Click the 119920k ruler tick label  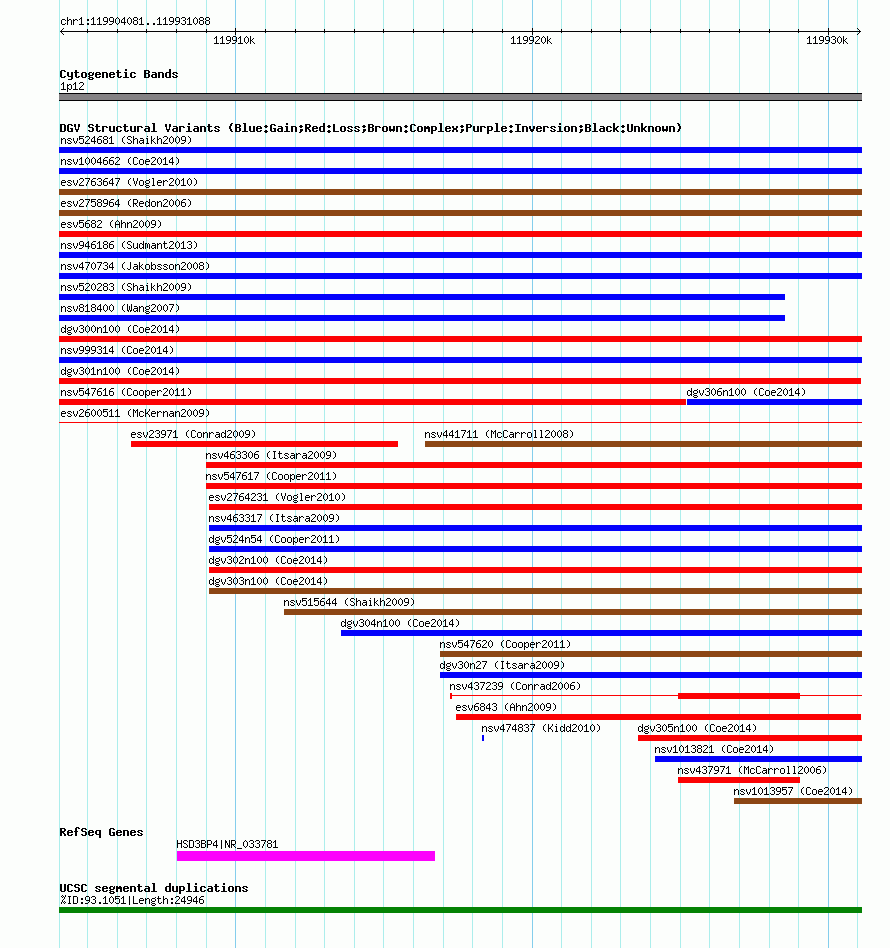click(x=531, y=41)
